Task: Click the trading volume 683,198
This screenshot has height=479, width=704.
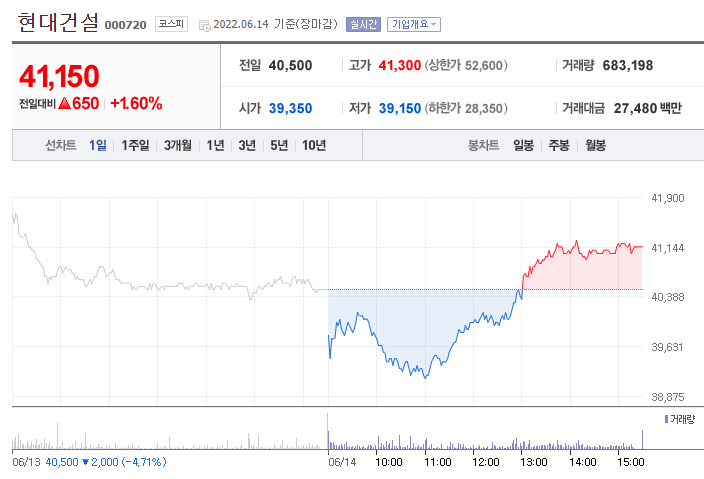Action: [x=628, y=66]
